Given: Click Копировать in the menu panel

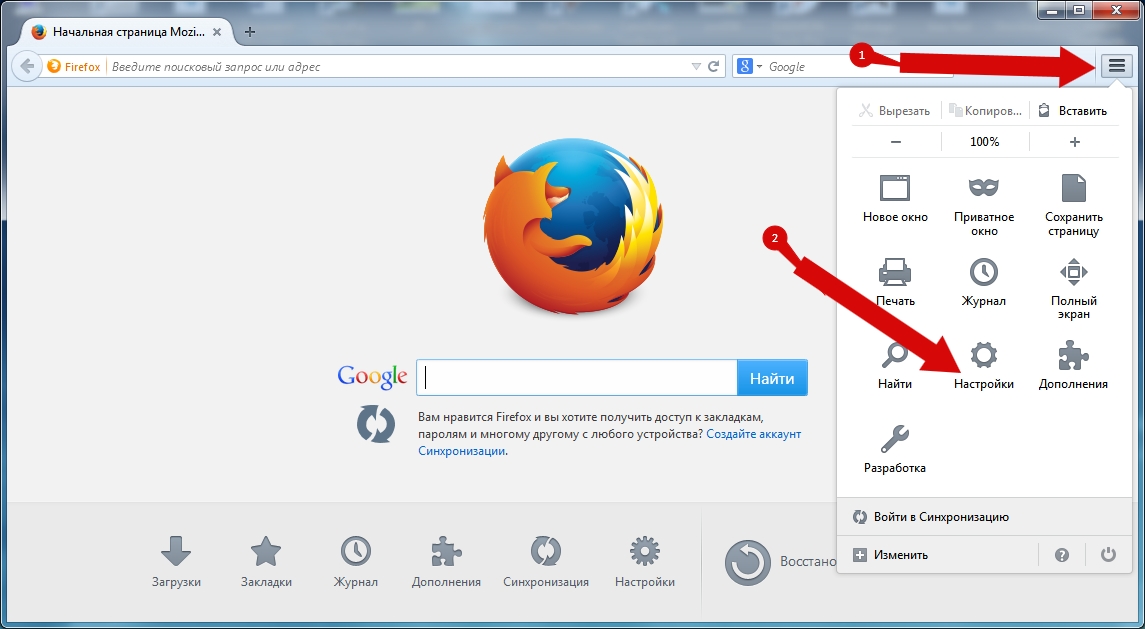Looking at the screenshot, I should coord(985,111).
